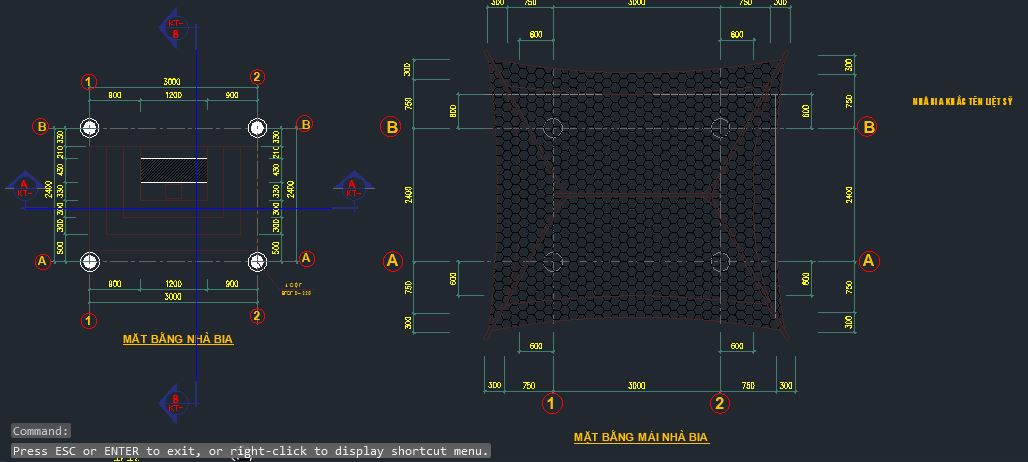Select the column symbol at grid B-2 in the floor plan
1028x462 pixels.
pyautogui.click(x=258, y=128)
